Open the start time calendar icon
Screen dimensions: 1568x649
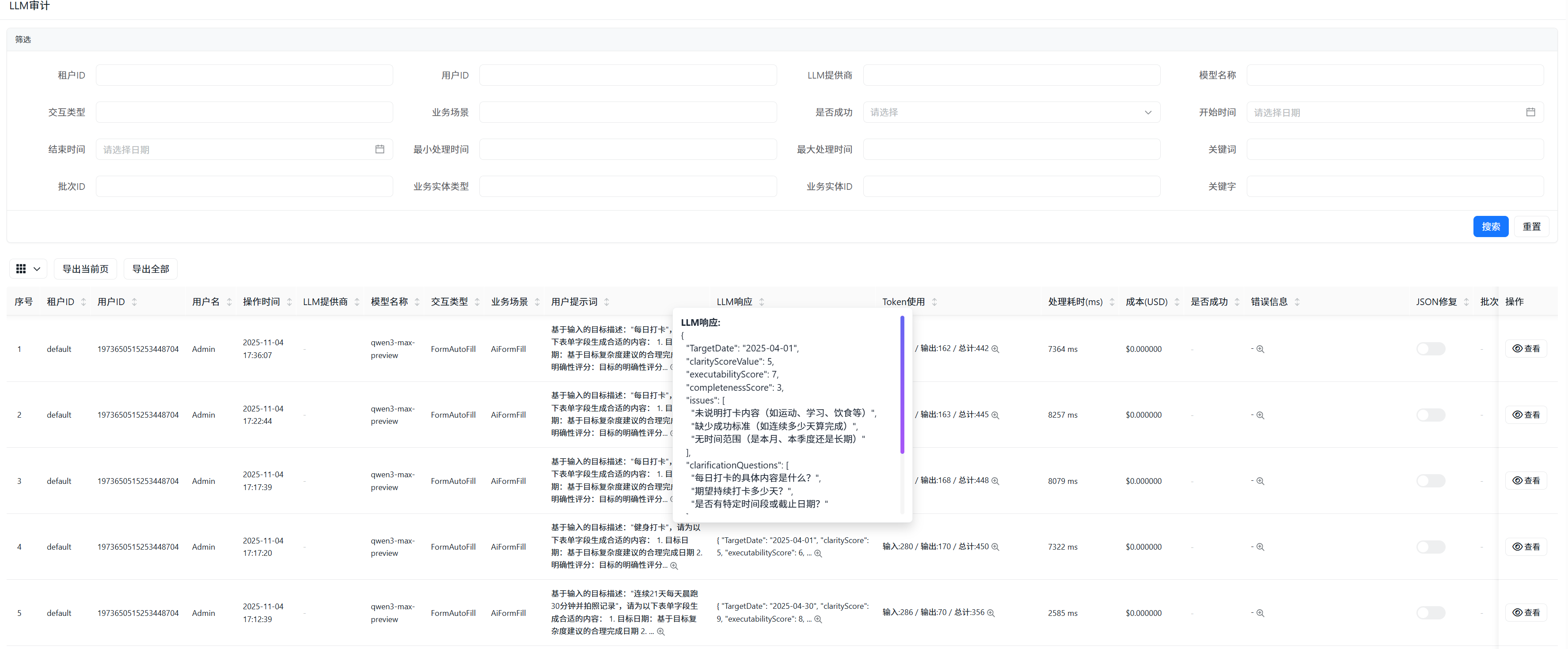[x=1530, y=113]
